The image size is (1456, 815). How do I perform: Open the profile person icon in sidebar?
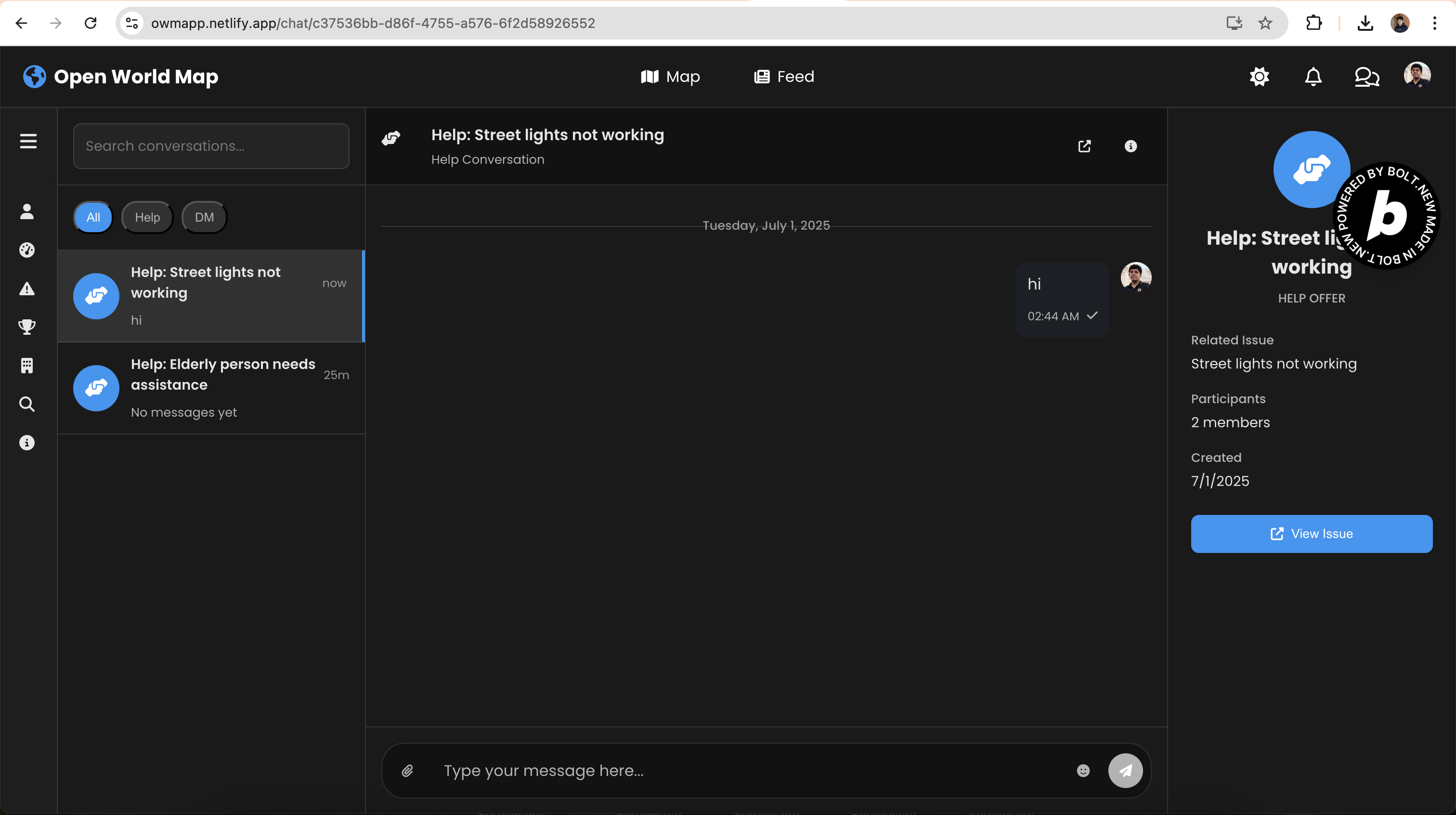pyautogui.click(x=27, y=211)
